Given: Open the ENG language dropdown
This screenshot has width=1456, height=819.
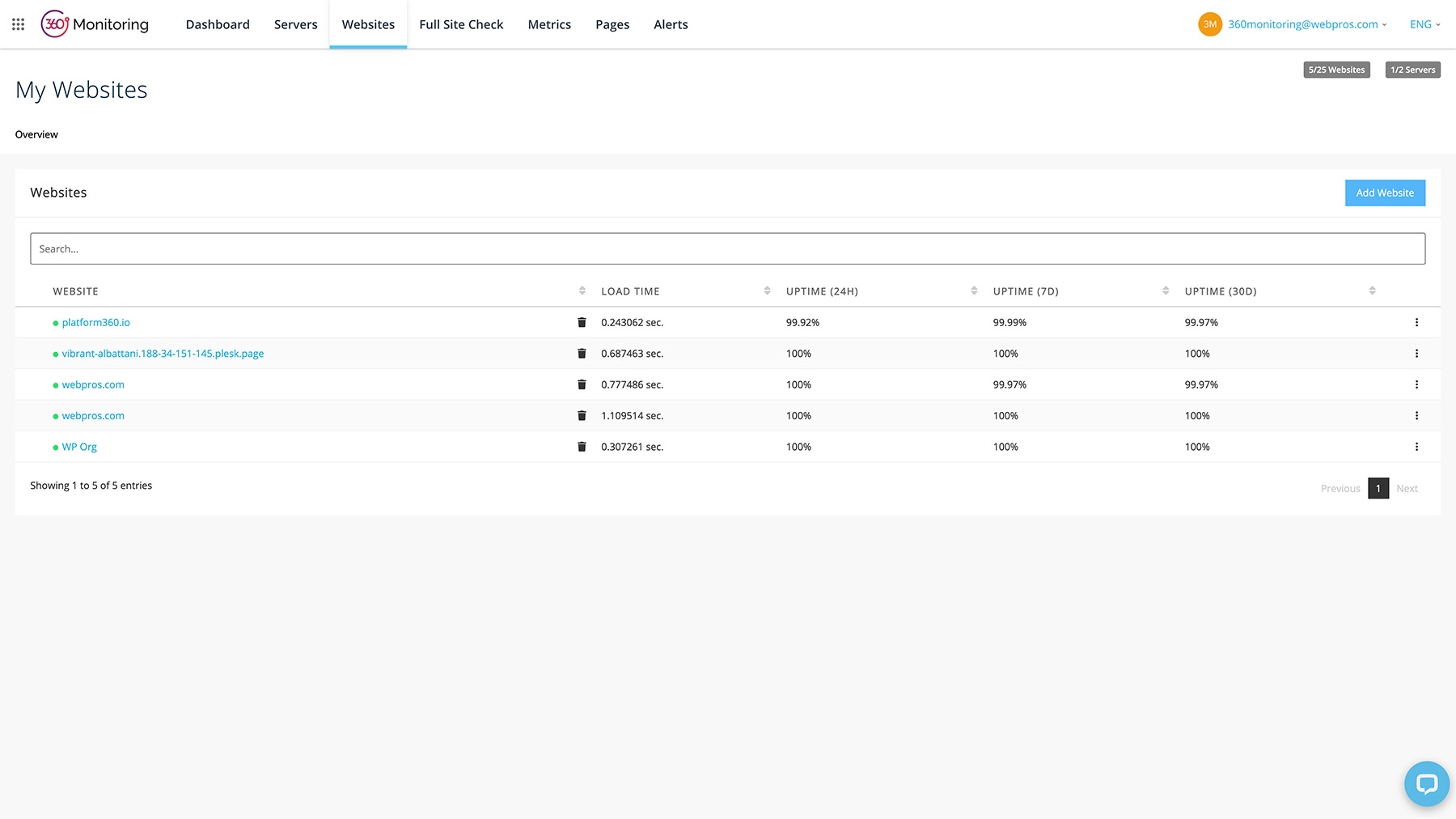Looking at the screenshot, I should pos(1424,24).
